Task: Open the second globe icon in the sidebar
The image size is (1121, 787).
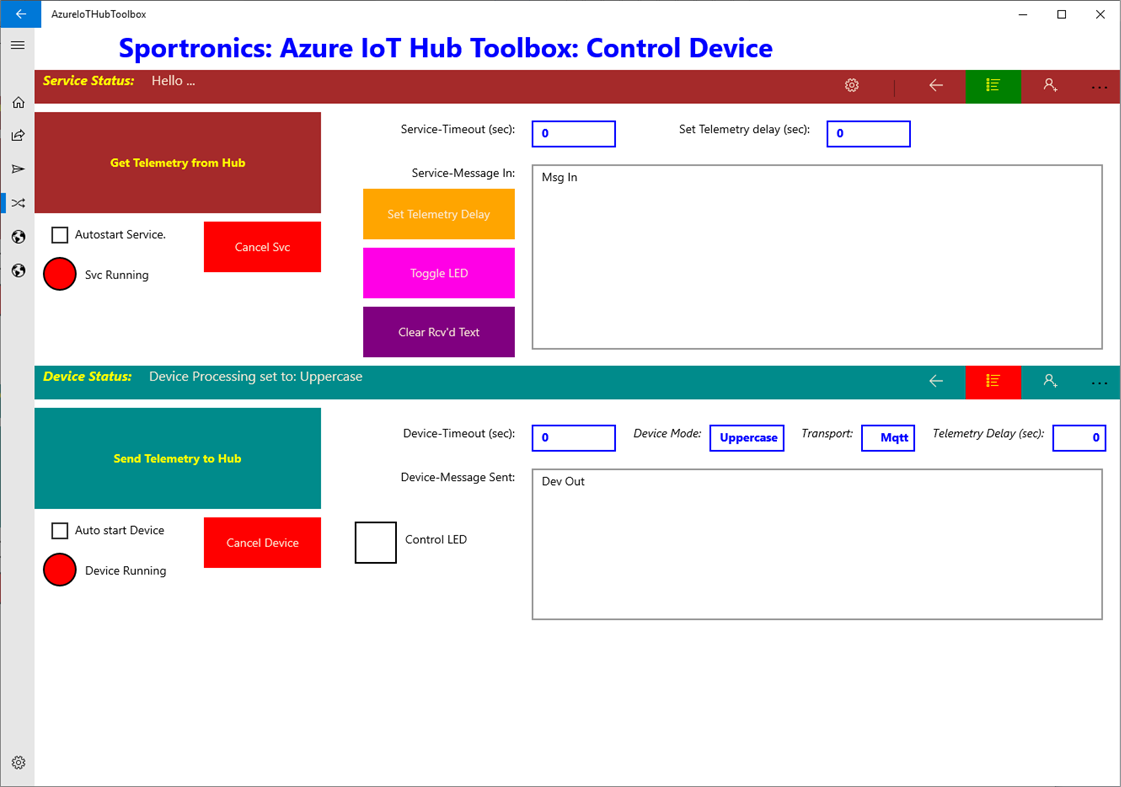Action: (19, 270)
